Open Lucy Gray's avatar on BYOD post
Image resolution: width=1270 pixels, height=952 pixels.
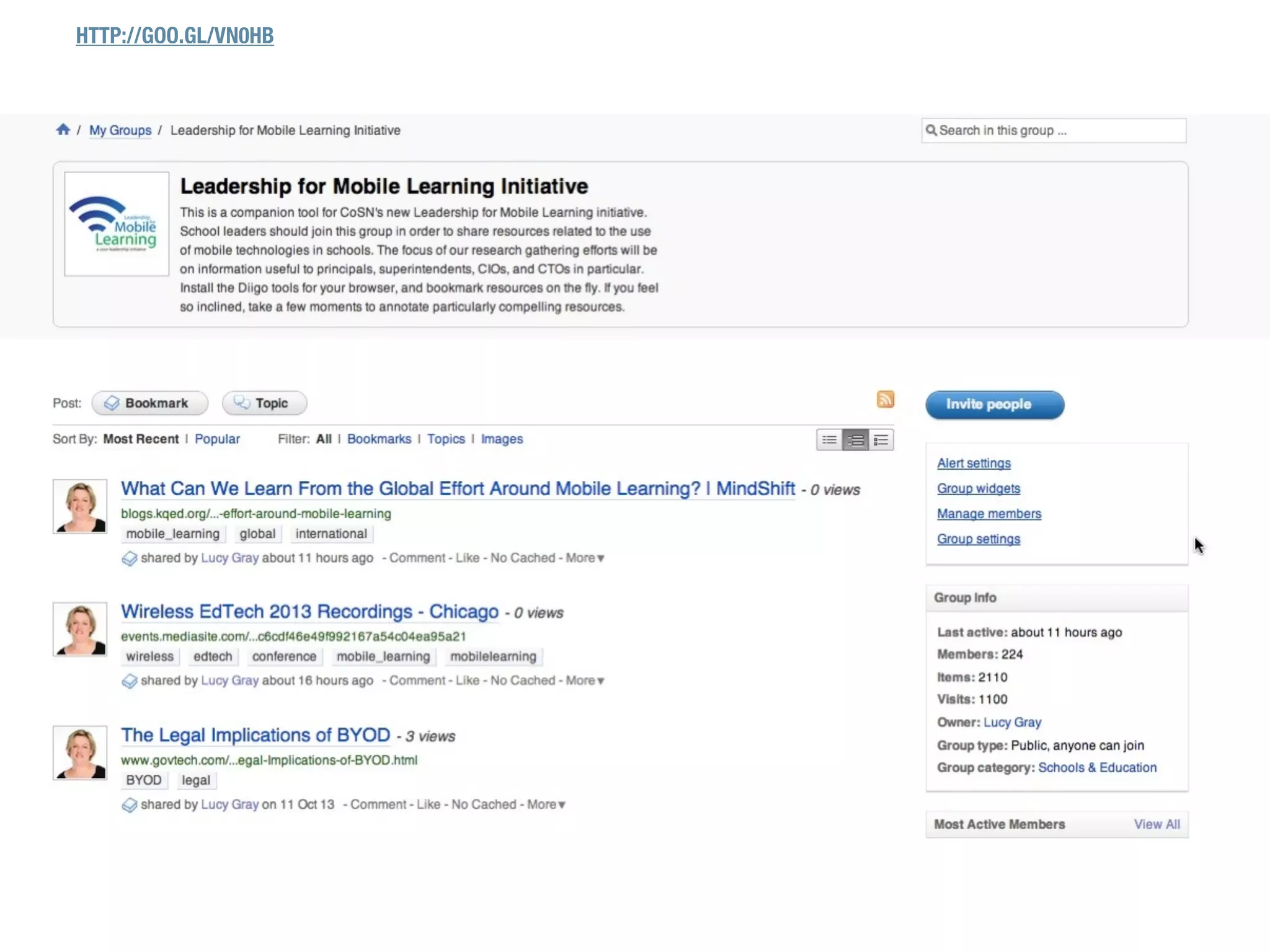(80, 753)
